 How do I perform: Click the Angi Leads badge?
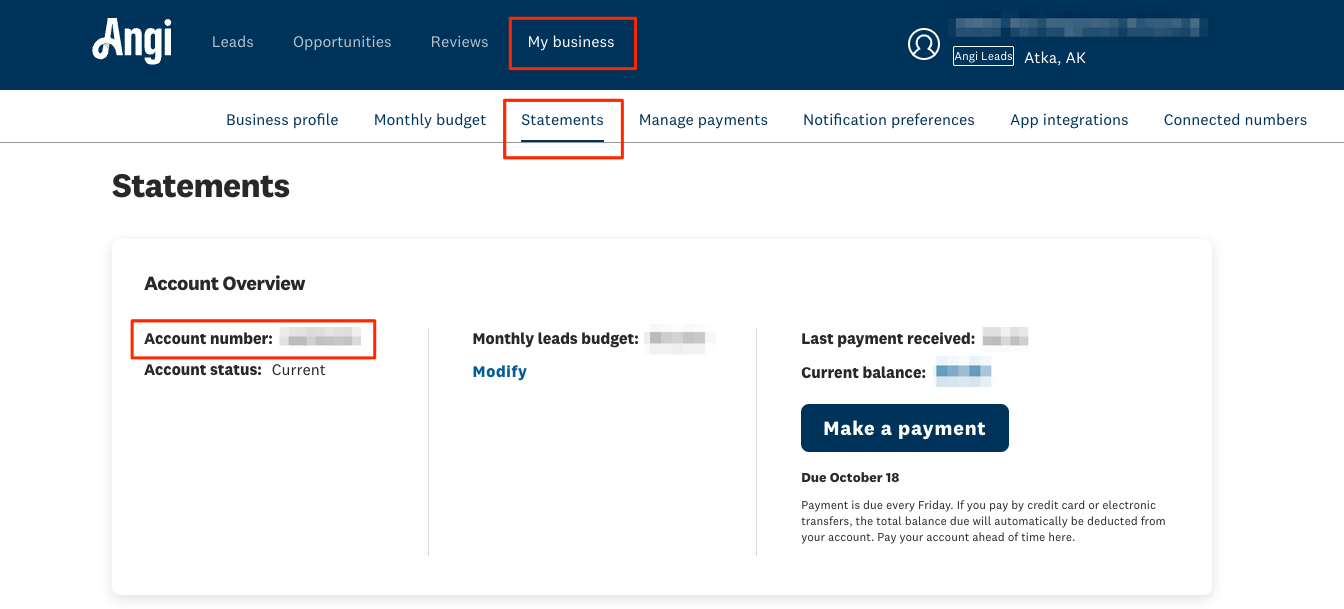tap(983, 57)
